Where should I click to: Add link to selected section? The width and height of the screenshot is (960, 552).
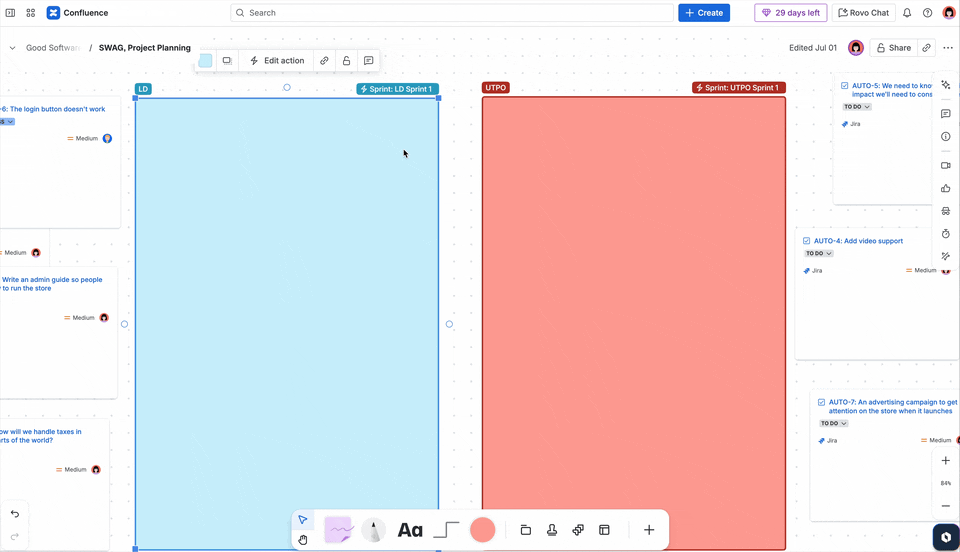pos(324,61)
